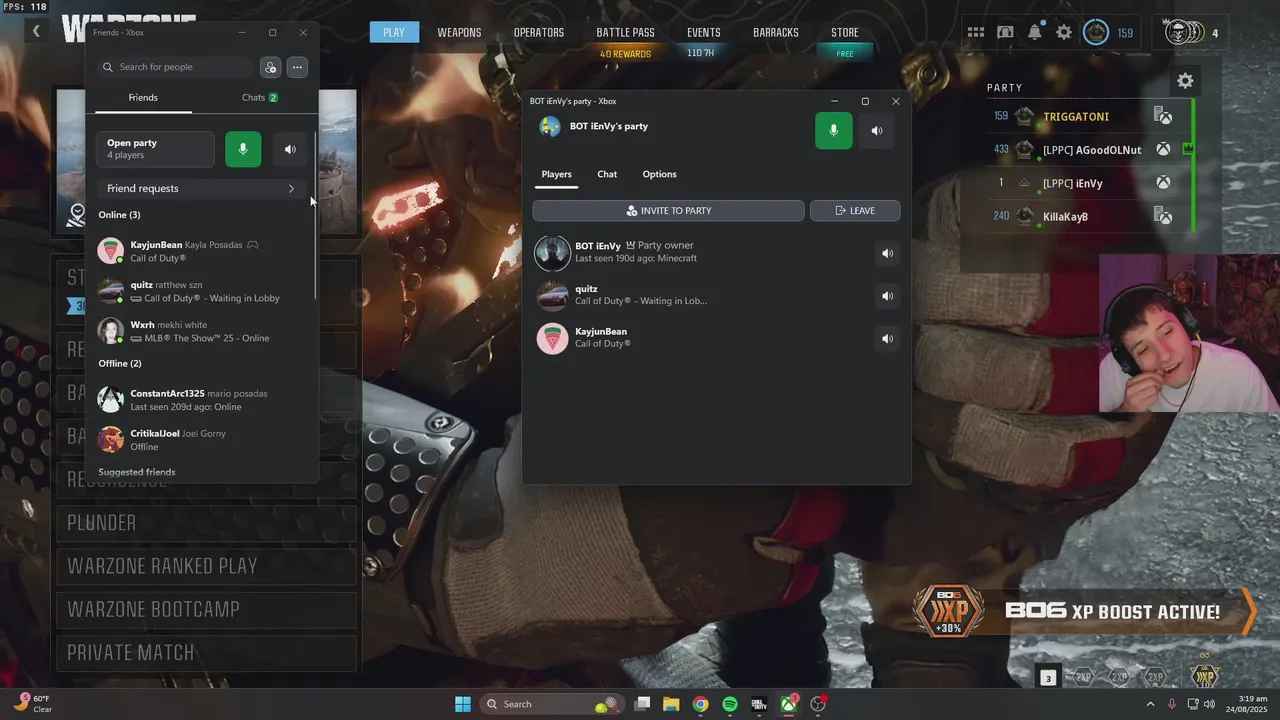Select the Friends tab
This screenshot has width=1280, height=720.
pos(143,97)
